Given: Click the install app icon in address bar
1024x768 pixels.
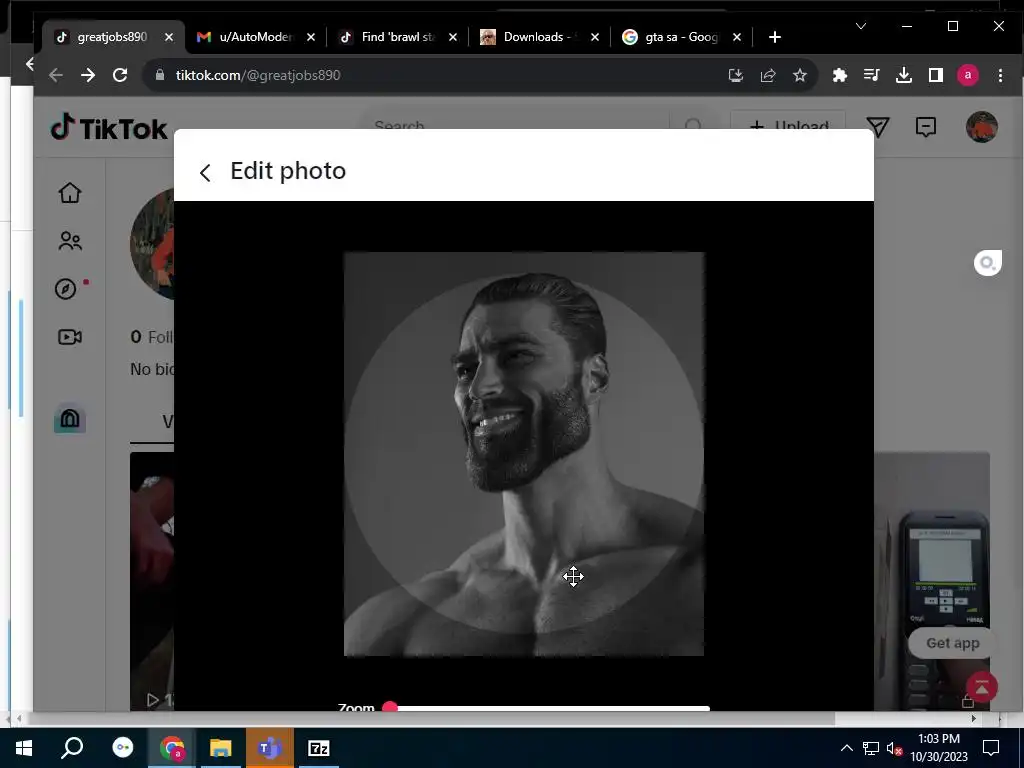Looking at the screenshot, I should [x=736, y=75].
